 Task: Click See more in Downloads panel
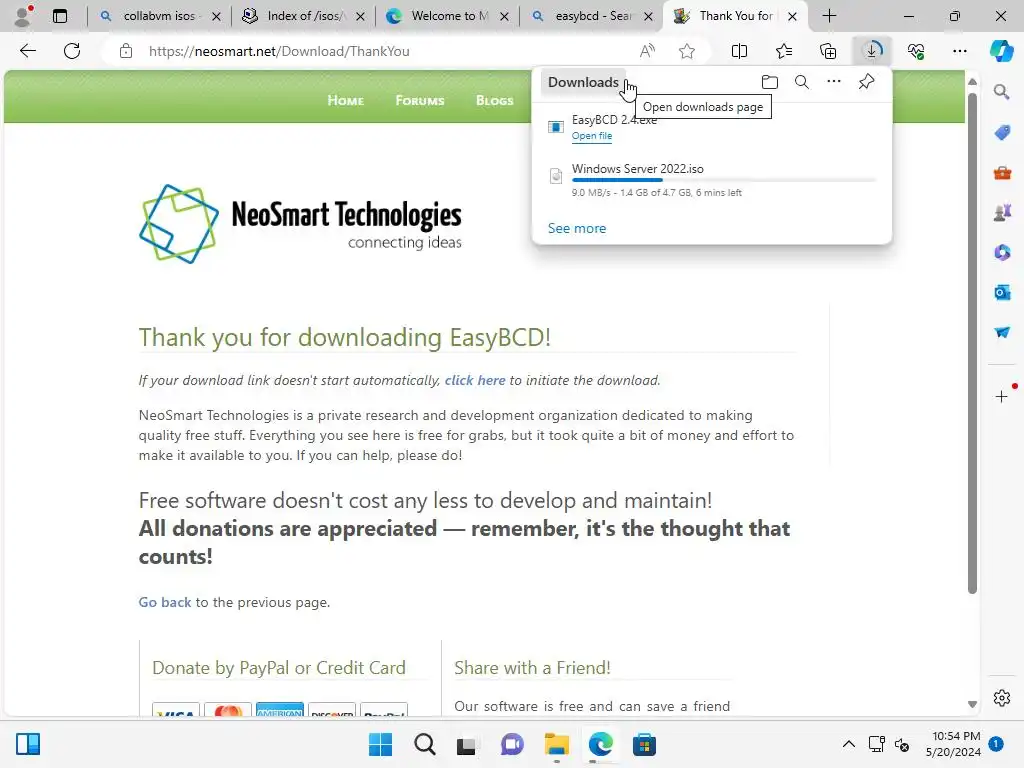pos(577,229)
